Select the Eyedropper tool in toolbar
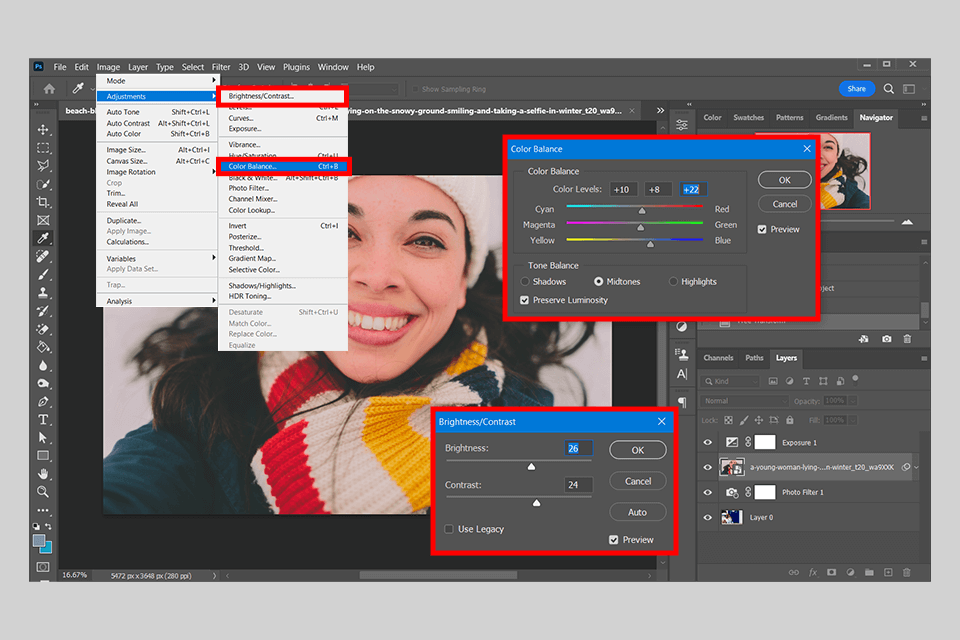The width and height of the screenshot is (960, 640). pyautogui.click(x=43, y=238)
